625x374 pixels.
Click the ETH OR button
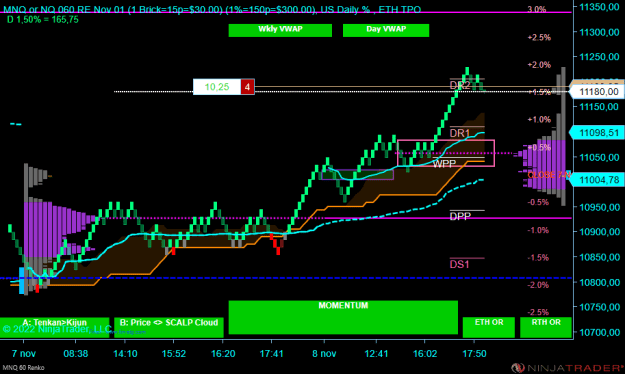pyautogui.click(x=489, y=327)
